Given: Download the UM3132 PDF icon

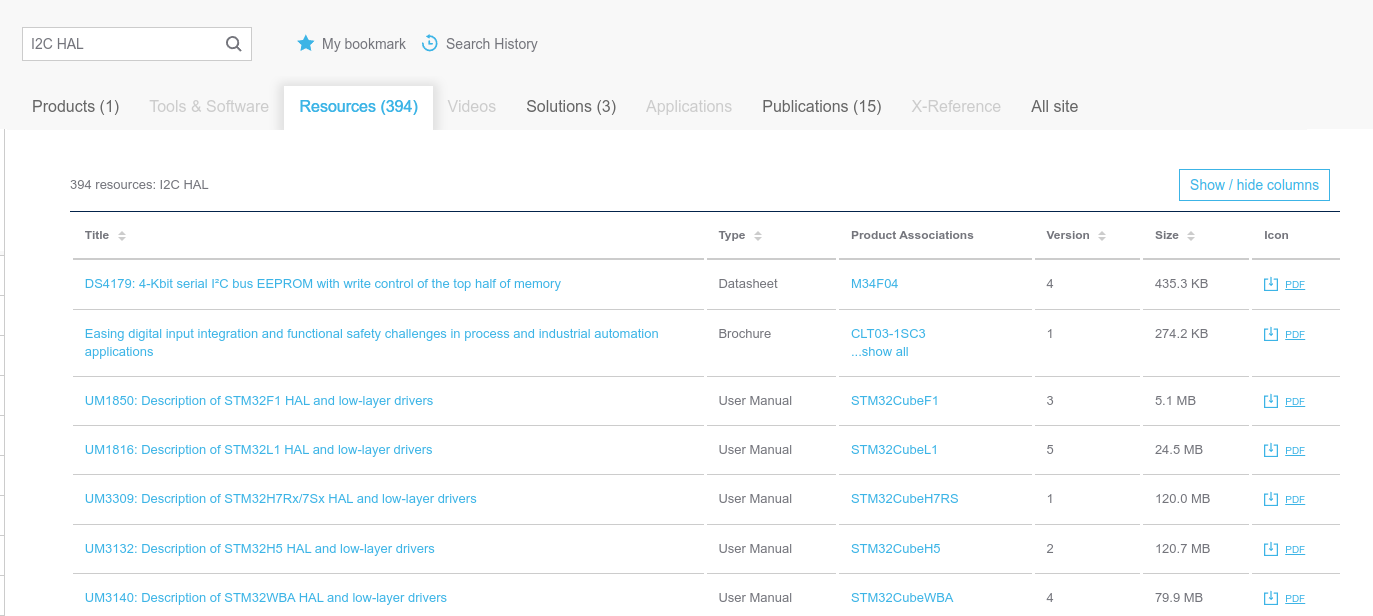Looking at the screenshot, I should coord(1271,549).
